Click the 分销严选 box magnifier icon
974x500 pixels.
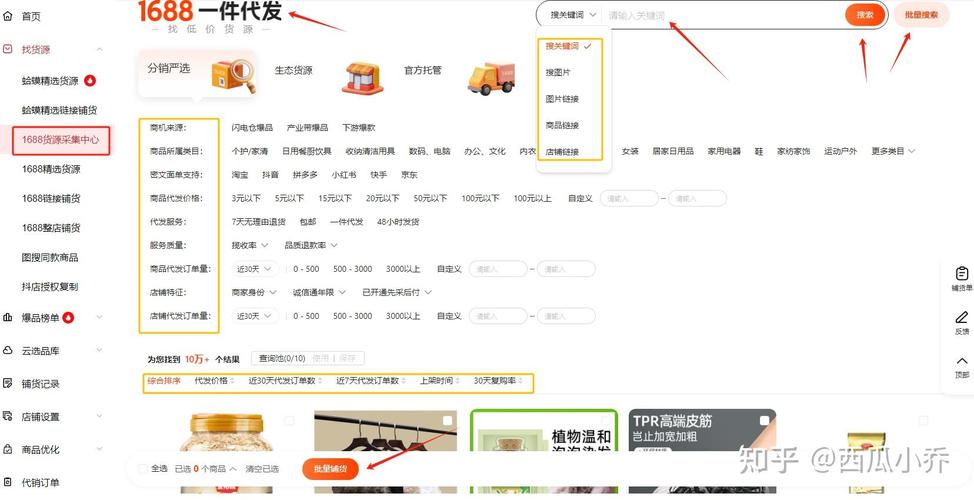click(233, 76)
